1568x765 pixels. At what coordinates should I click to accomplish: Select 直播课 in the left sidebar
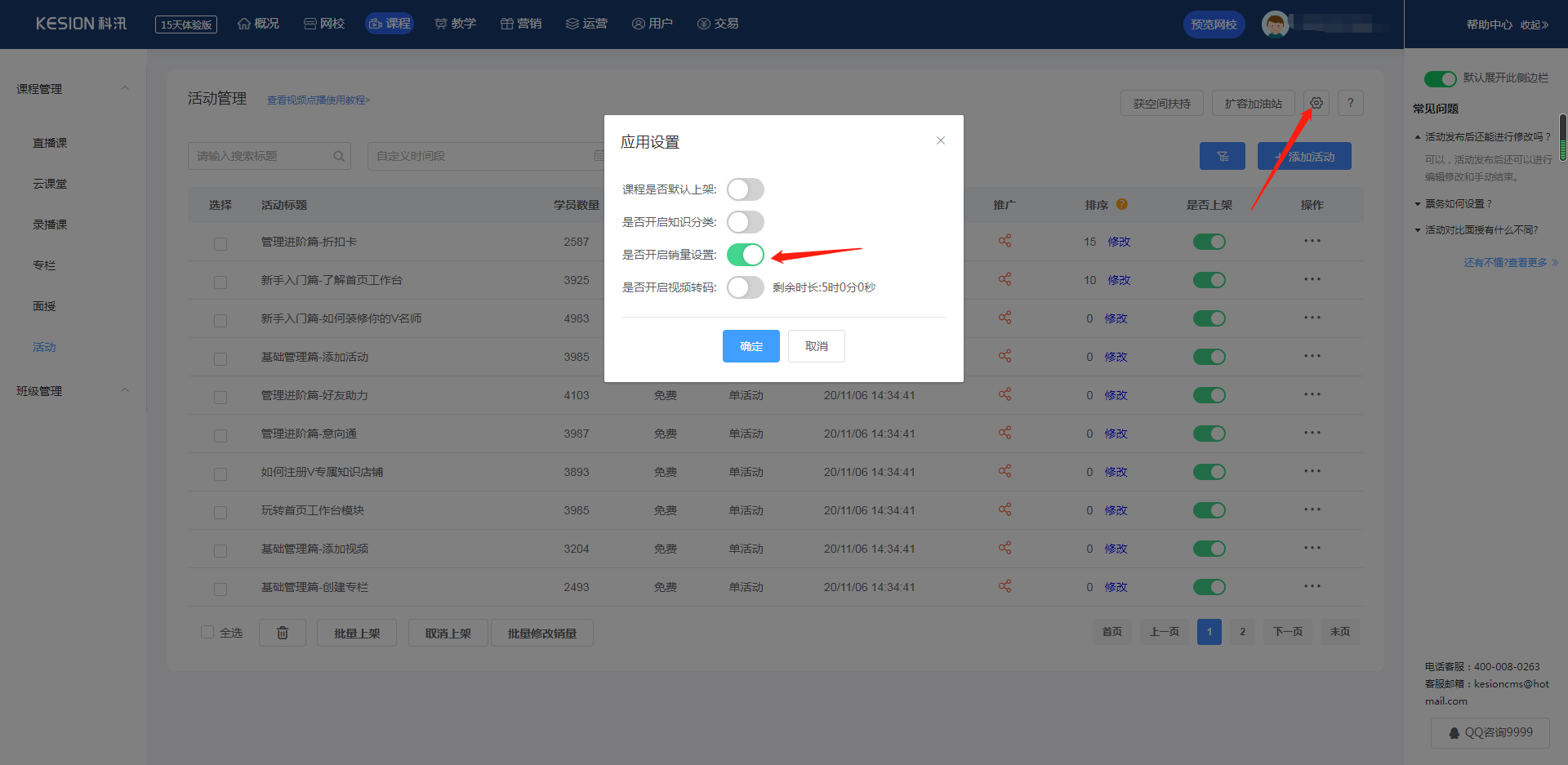tap(50, 143)
